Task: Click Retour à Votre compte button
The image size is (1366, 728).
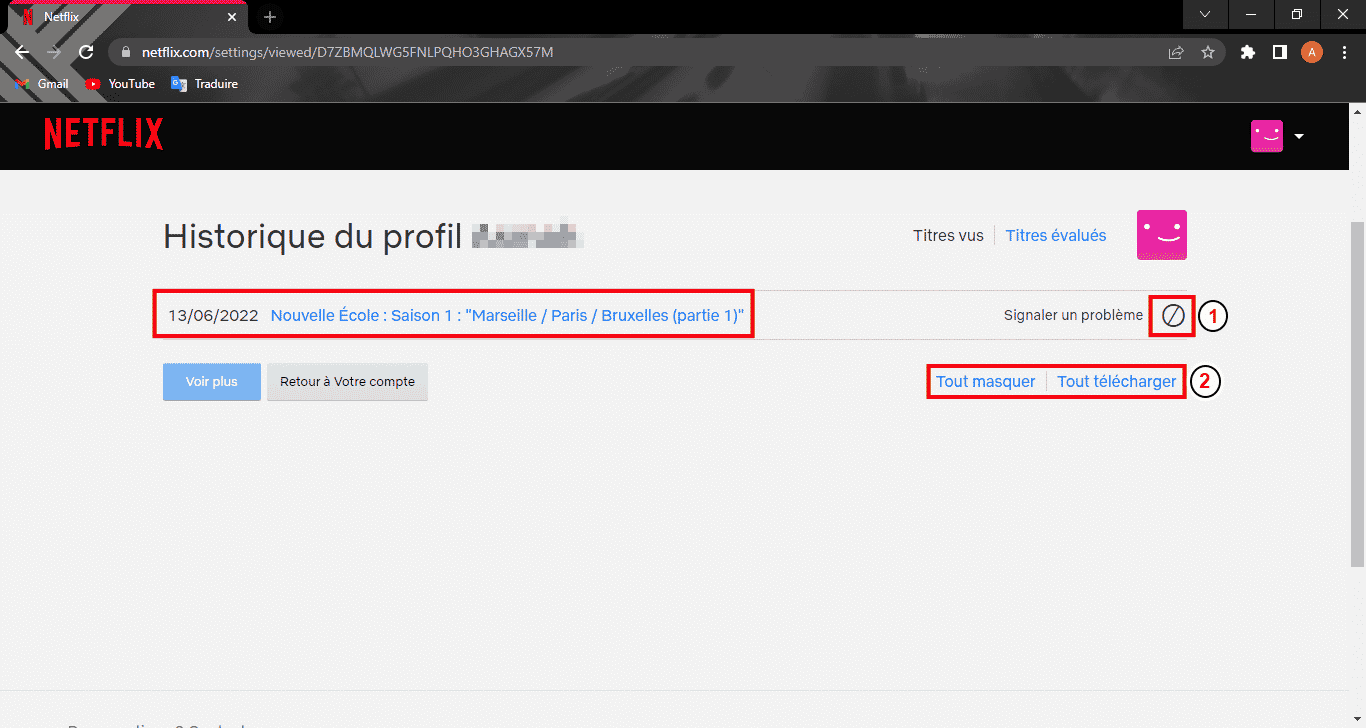Action: [347, 382]
